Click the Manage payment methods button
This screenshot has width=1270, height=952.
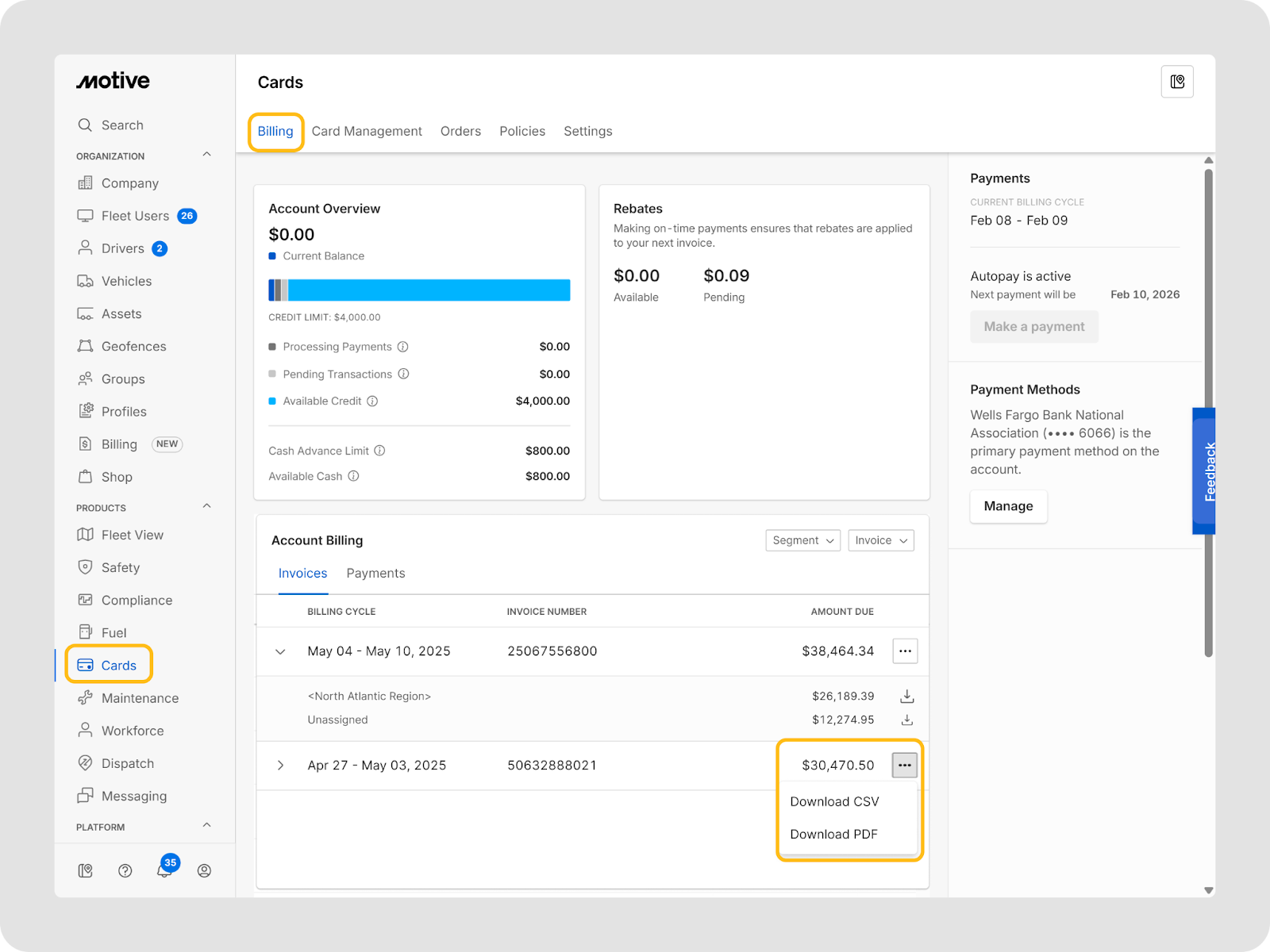[x=1008, y=506]
